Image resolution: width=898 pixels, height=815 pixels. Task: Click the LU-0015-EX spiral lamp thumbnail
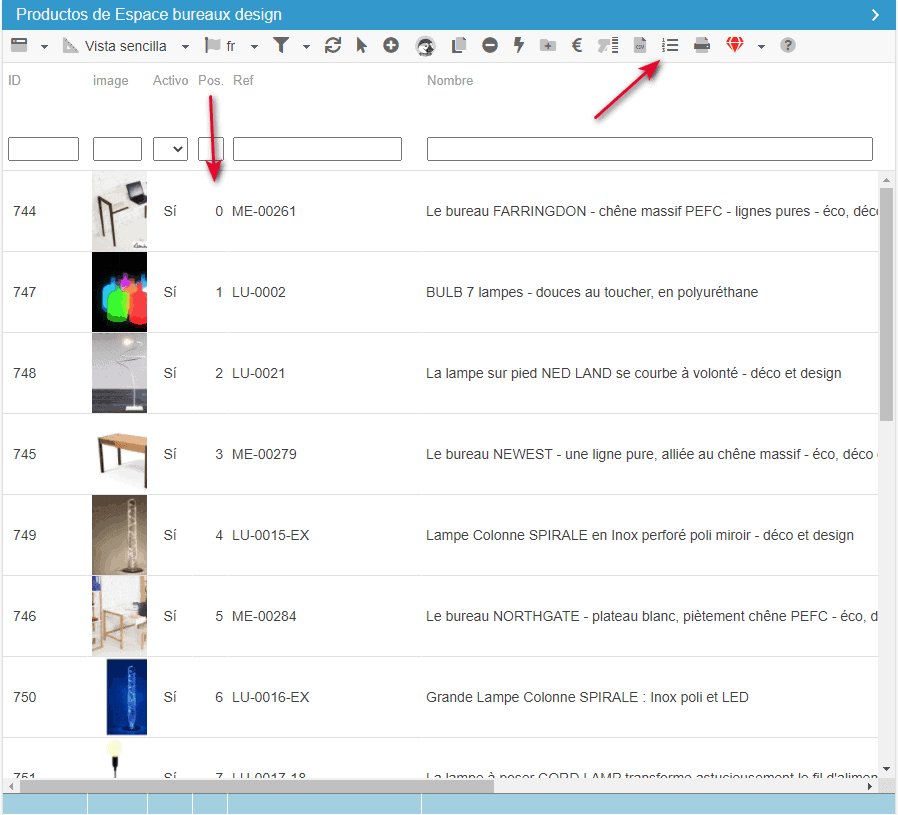(119, 535)
